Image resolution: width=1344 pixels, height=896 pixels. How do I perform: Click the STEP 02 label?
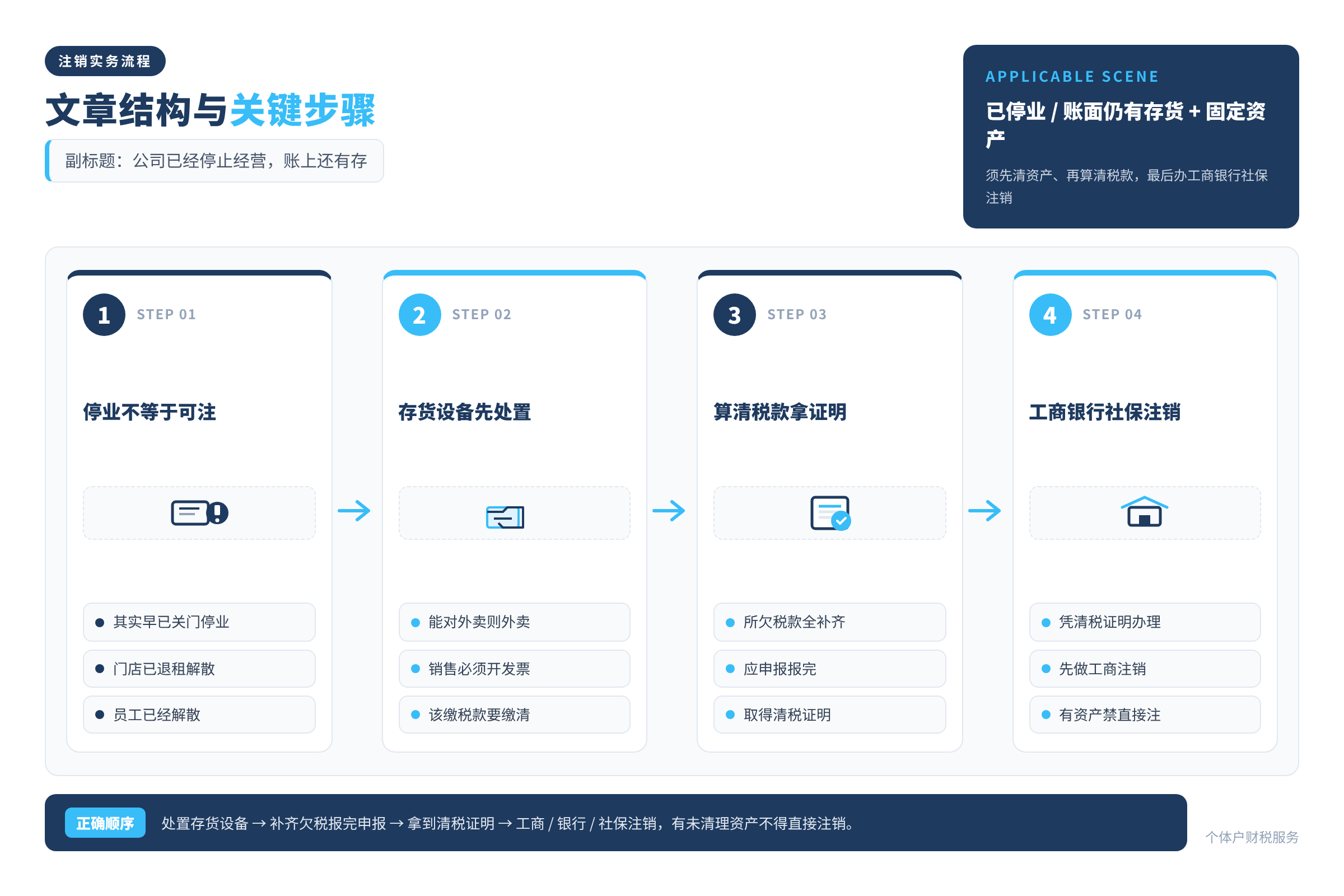point(482,314)
